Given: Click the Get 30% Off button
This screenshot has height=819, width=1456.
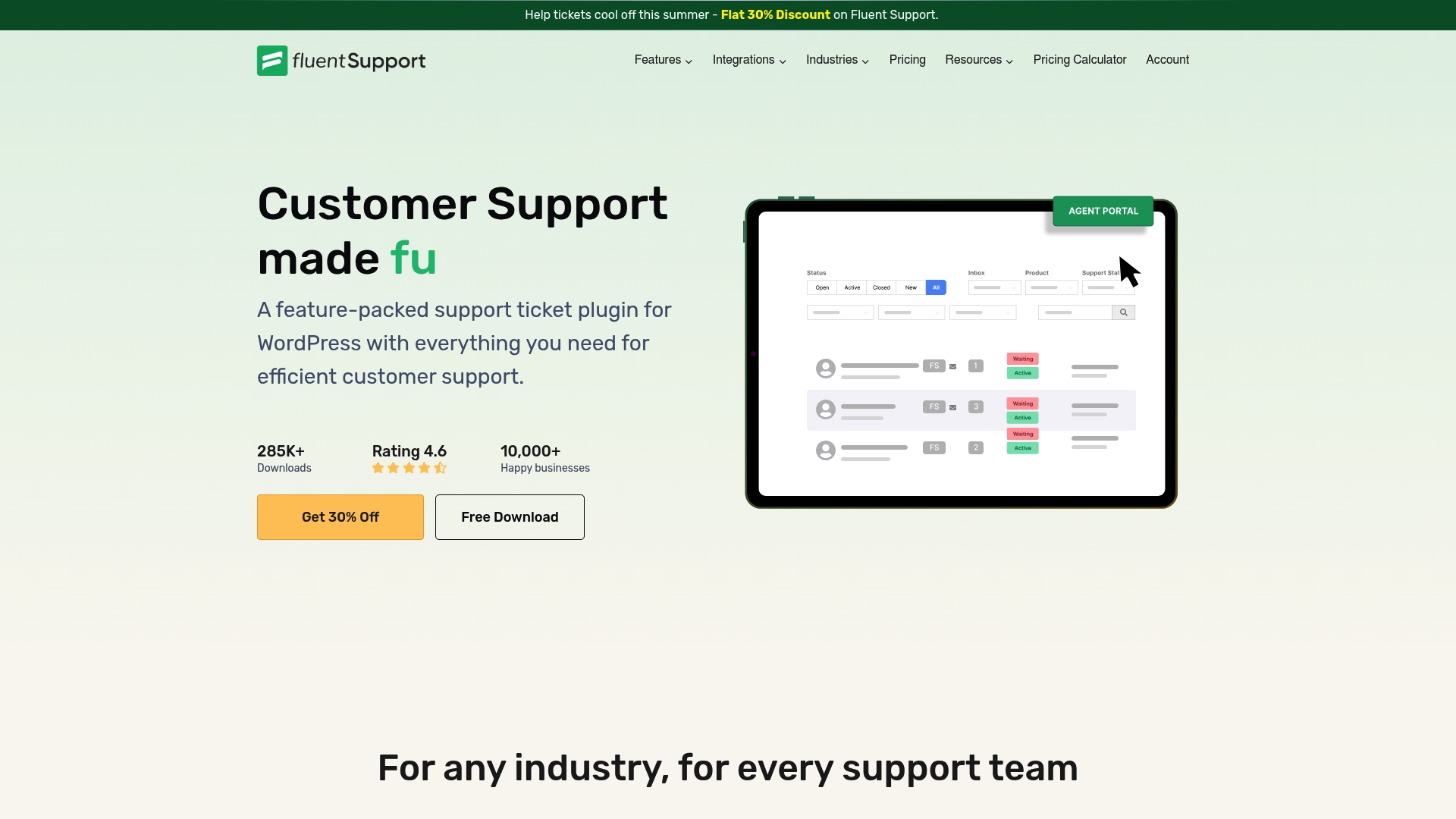Looking at the screenshot, I should (340, 517).
